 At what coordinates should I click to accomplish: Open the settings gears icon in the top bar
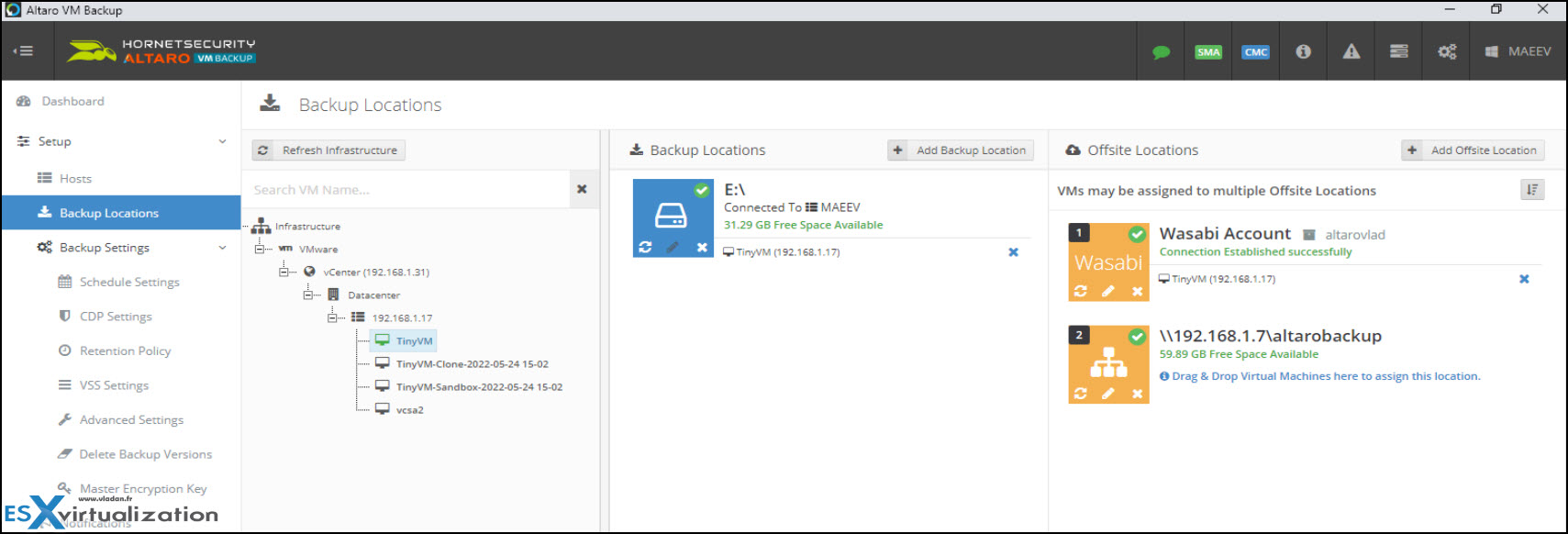coord(1447,51)
